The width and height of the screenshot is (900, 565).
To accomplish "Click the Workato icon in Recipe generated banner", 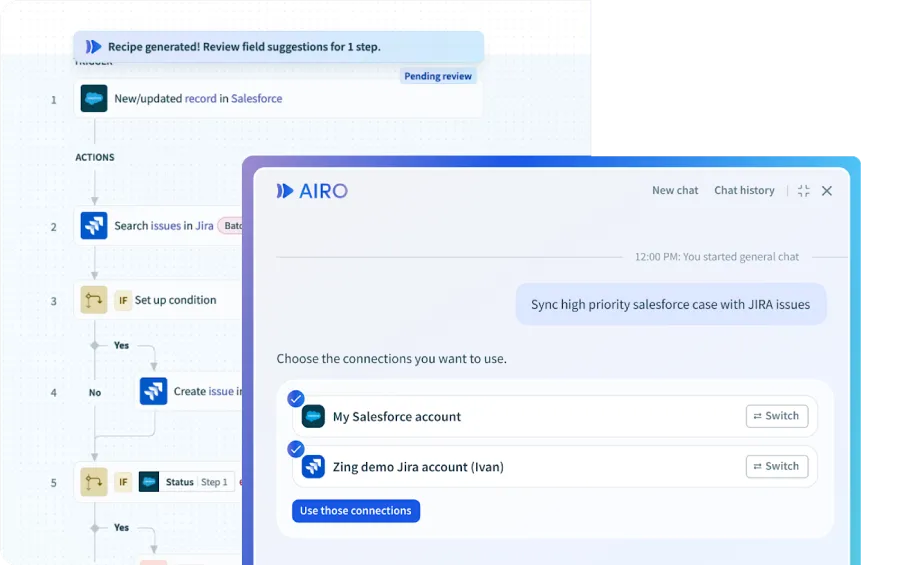I will click(93, 47).
